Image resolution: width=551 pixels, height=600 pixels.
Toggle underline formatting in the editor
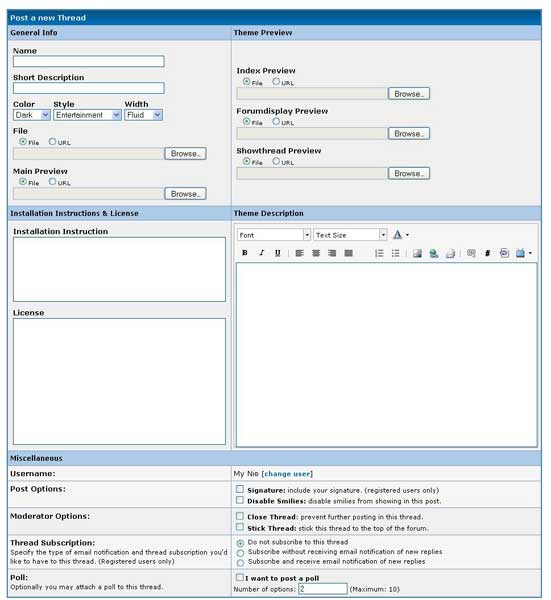(278, 253)
